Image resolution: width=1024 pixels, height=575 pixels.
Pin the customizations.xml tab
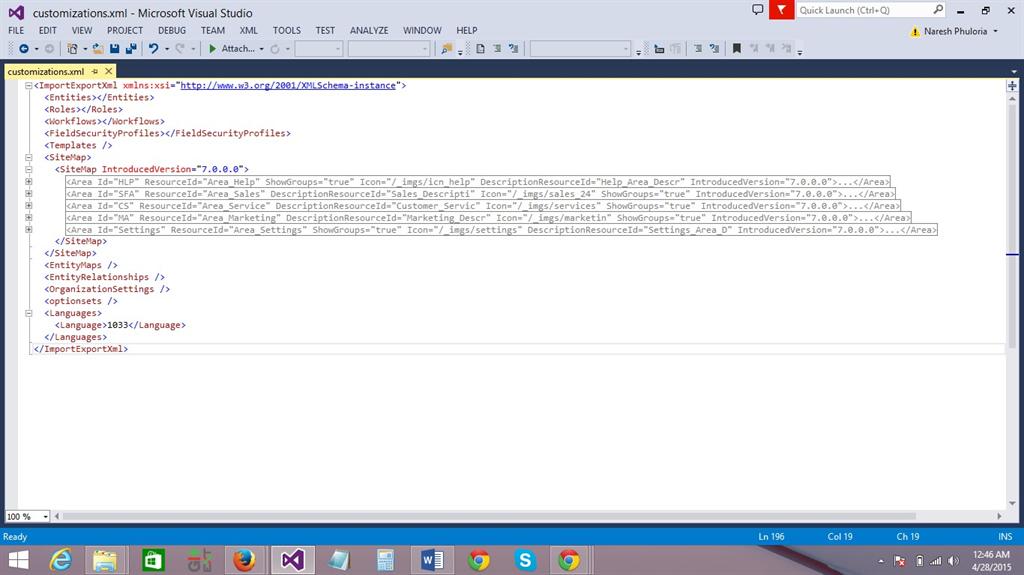coord(95,71)
